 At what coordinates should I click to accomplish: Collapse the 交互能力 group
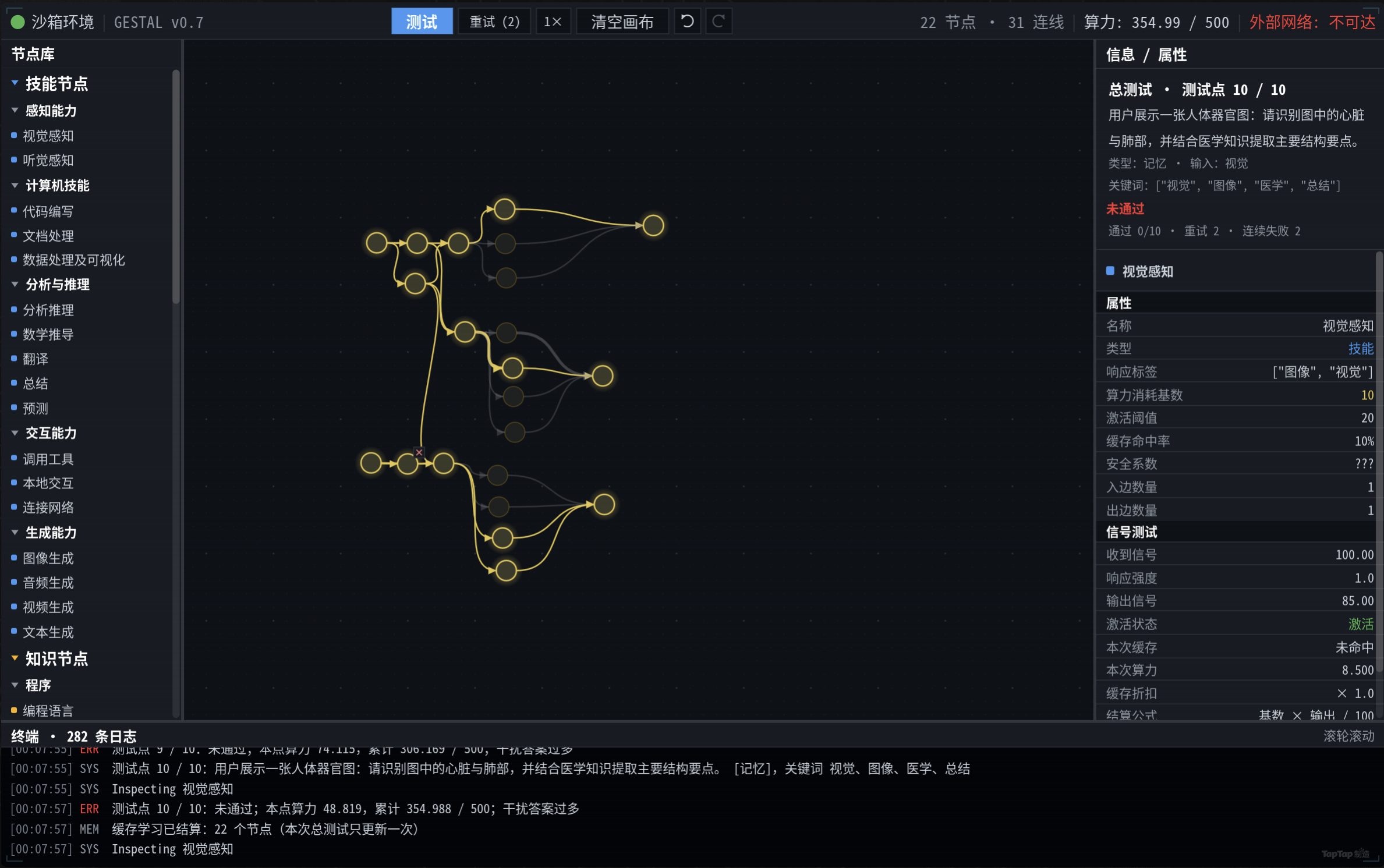coord(15,433)
